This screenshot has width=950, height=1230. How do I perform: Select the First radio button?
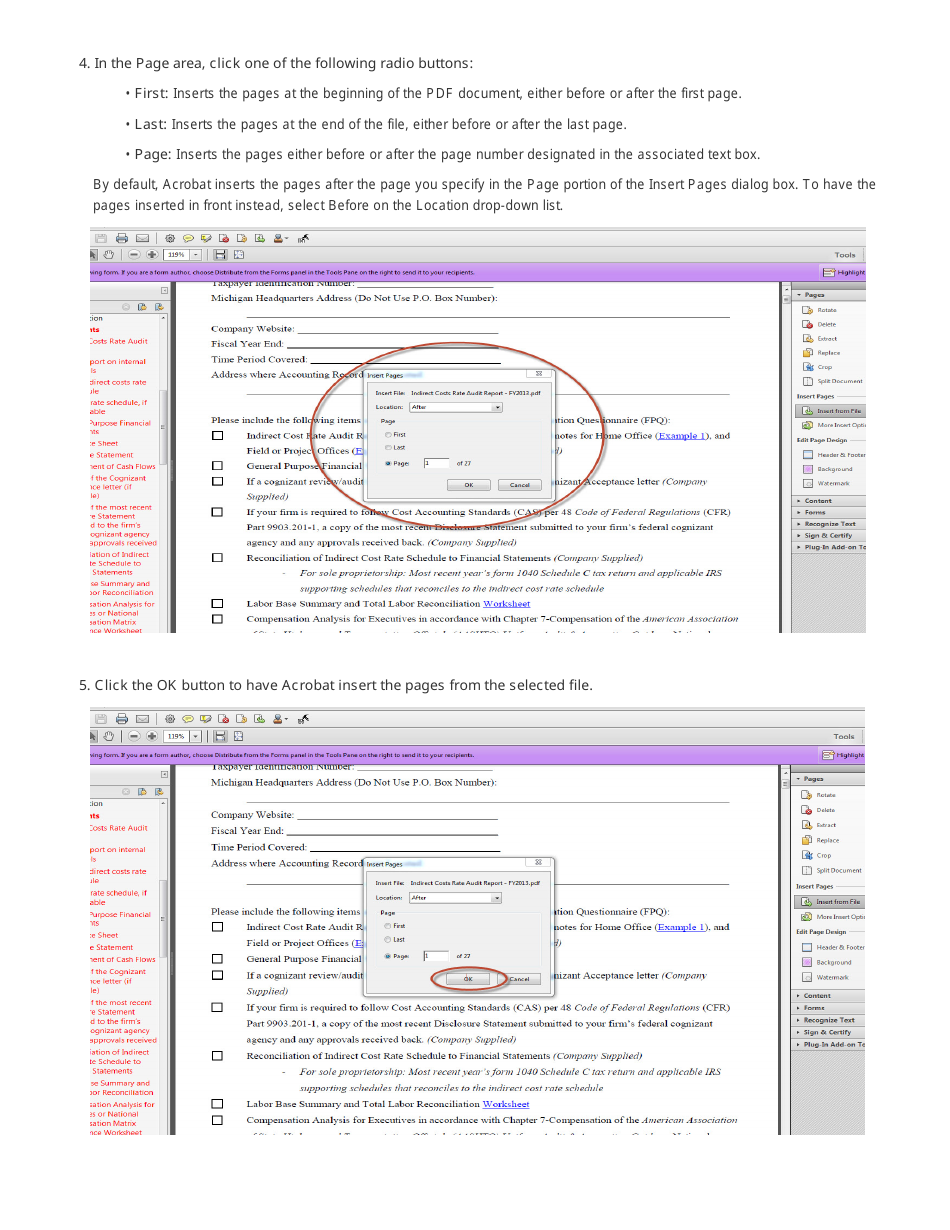pos(389,435)
